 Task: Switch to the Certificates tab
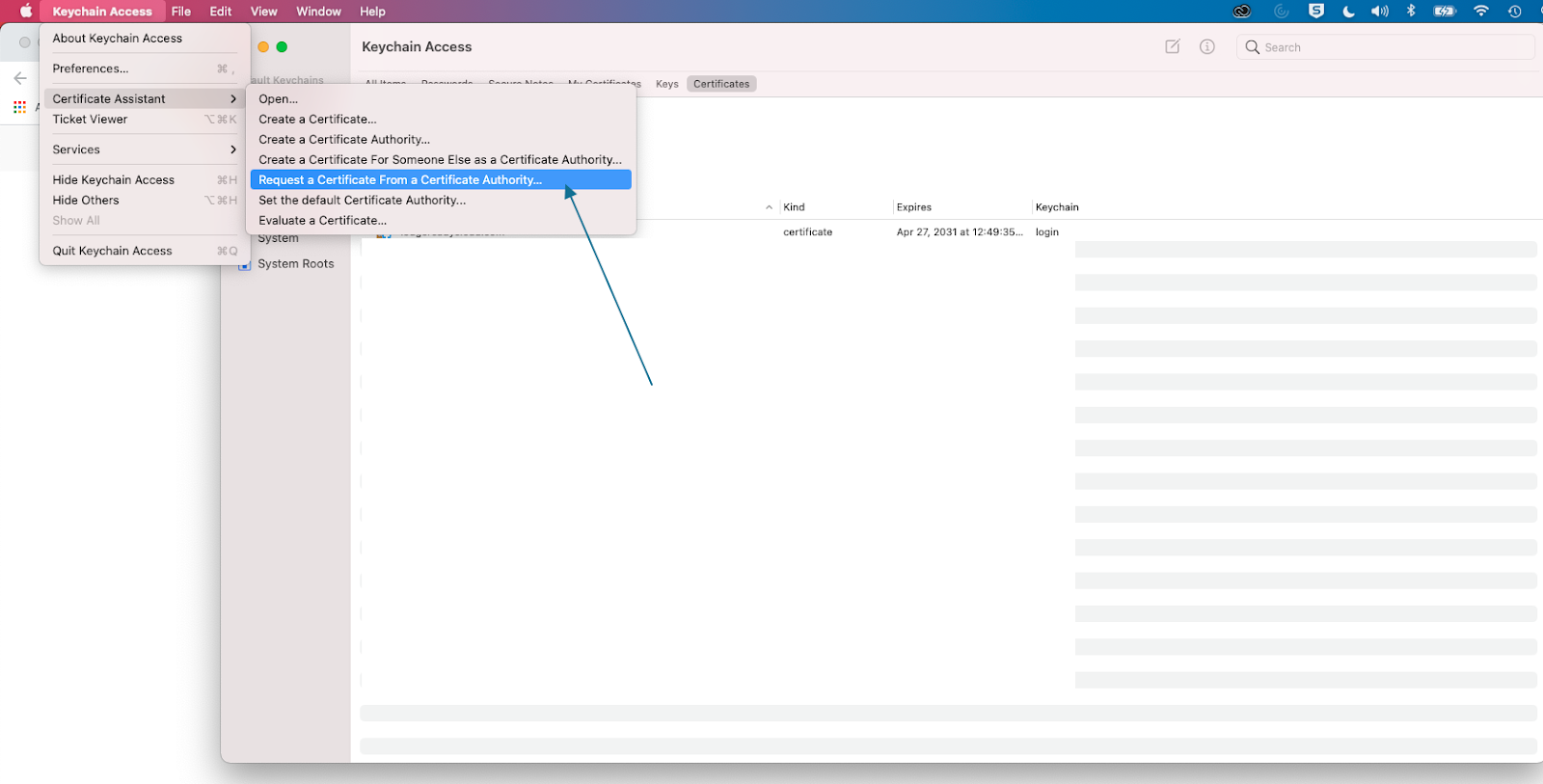[x=721, y=84]
